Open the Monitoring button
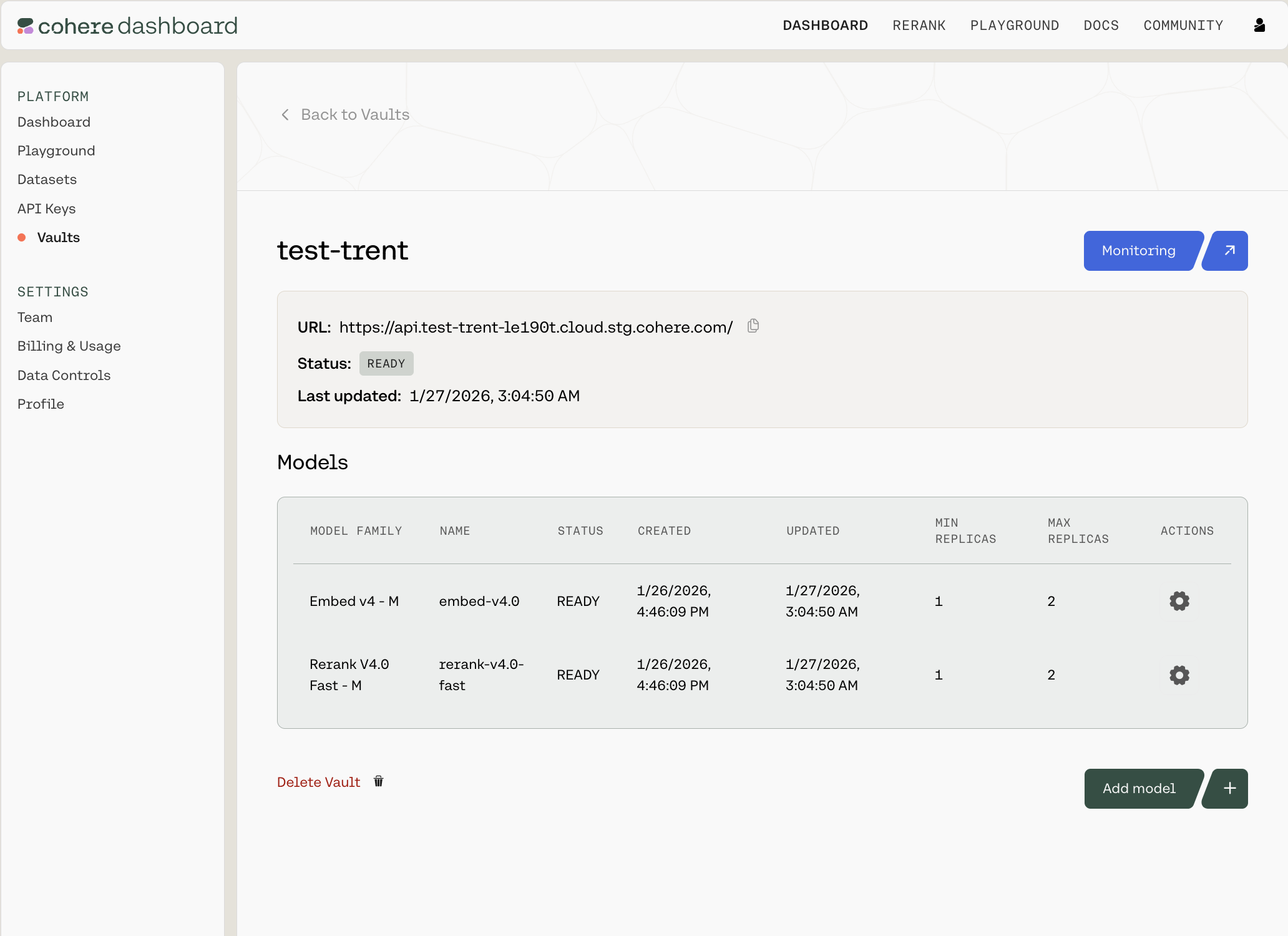Image resolution: width=1288 pixels, height=936 pixels. (x=1138, y=250)
